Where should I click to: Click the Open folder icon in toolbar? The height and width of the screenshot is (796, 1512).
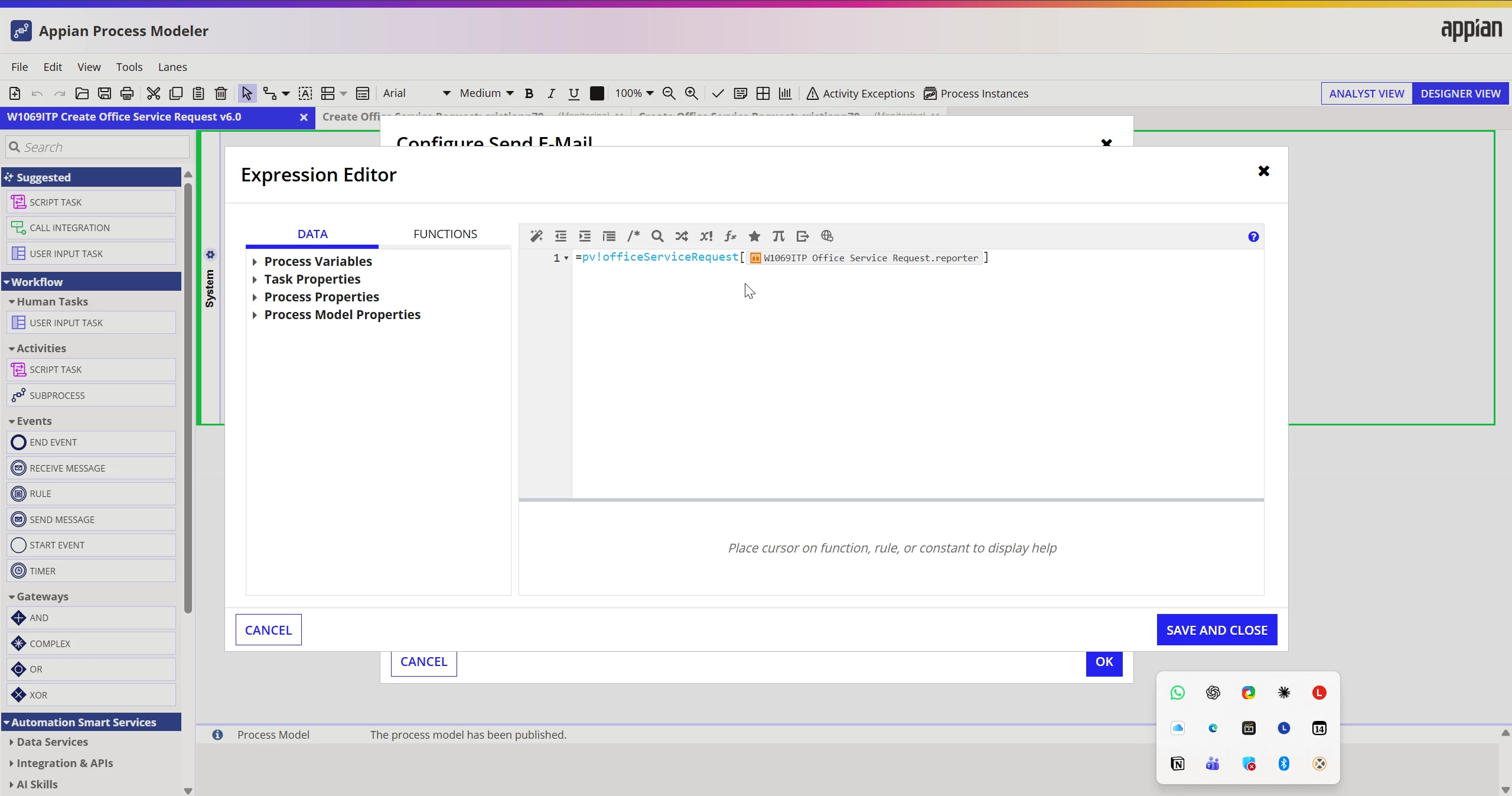tap(82, 93)
